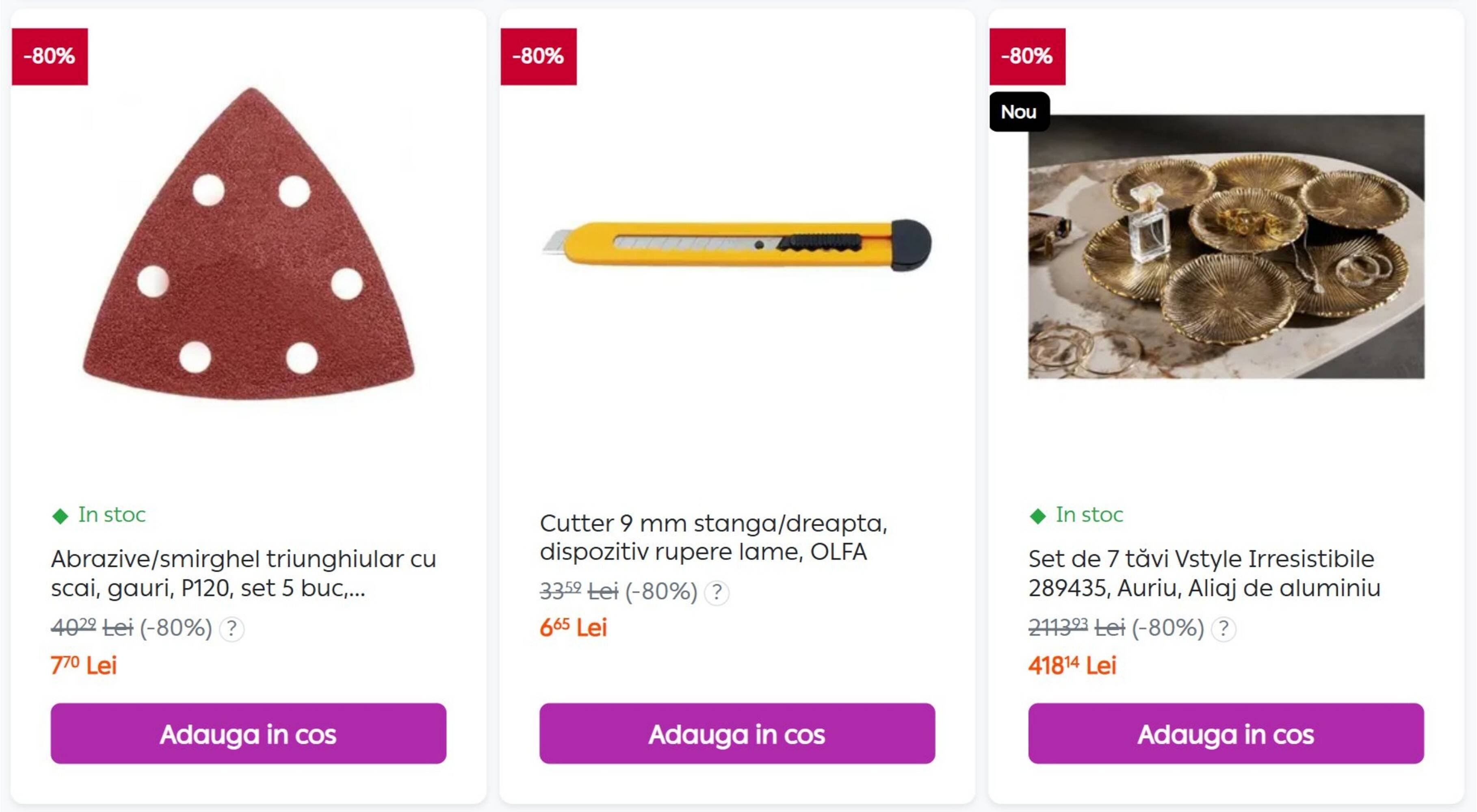Click the 7,70 Lei sale price

84,665
